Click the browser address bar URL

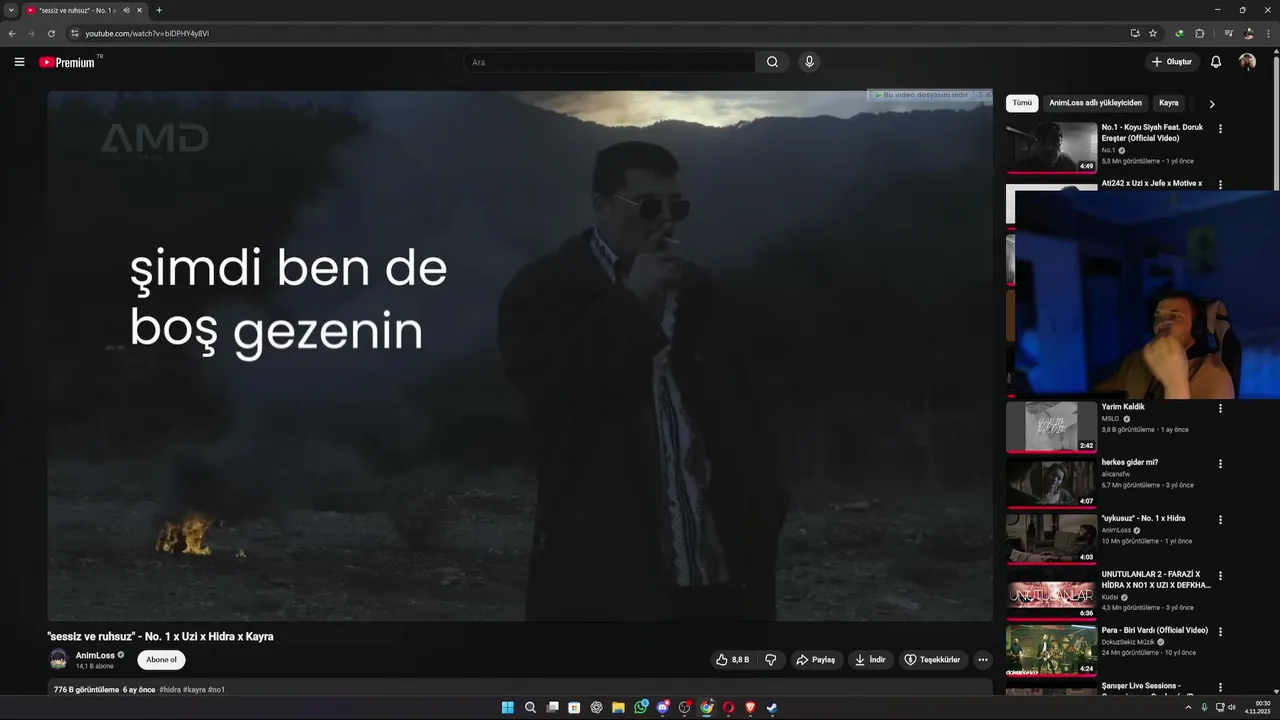147,33
